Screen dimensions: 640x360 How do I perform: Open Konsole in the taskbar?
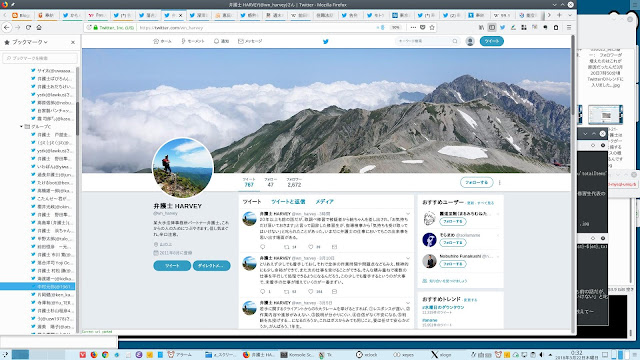[x=297, y=355]
